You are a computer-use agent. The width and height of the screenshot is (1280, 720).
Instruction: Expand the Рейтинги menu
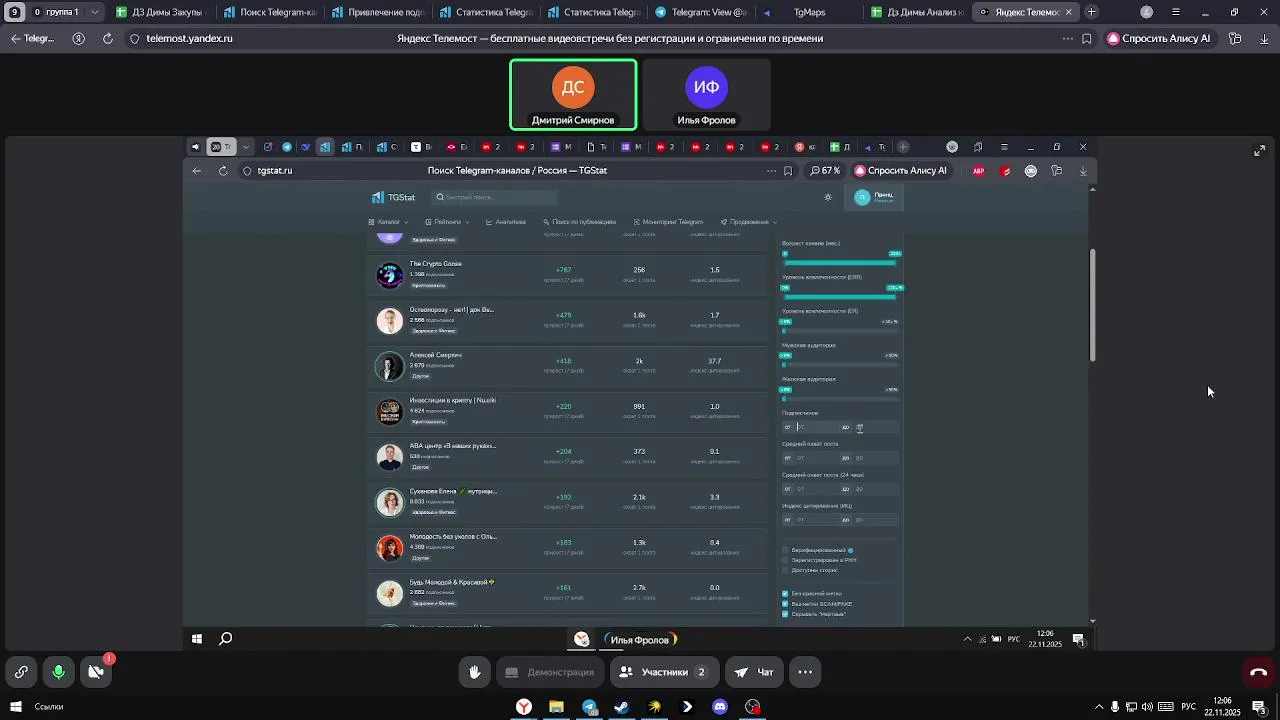pos(447,222)
